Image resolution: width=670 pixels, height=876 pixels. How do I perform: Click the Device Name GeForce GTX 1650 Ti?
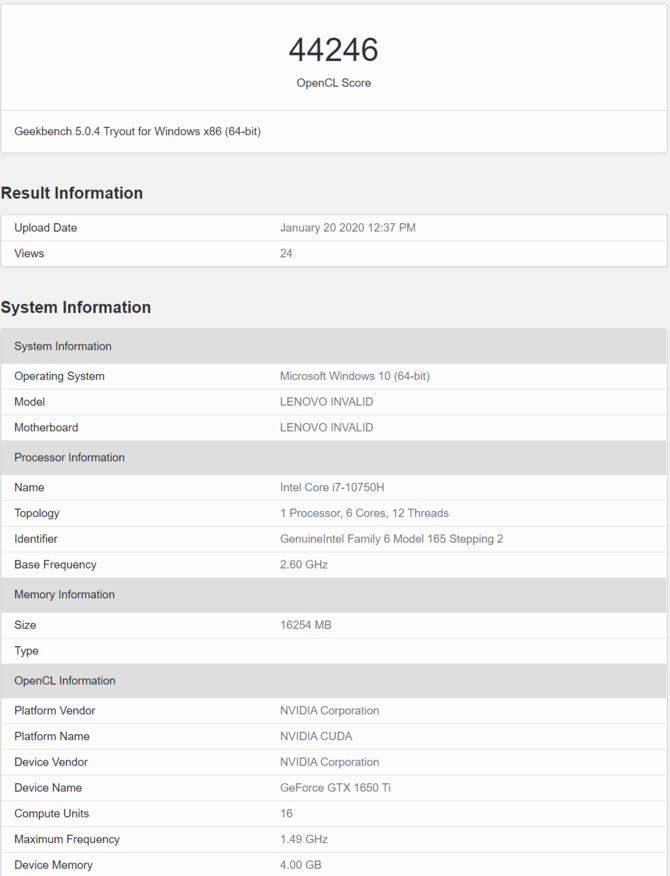(335, 788)
